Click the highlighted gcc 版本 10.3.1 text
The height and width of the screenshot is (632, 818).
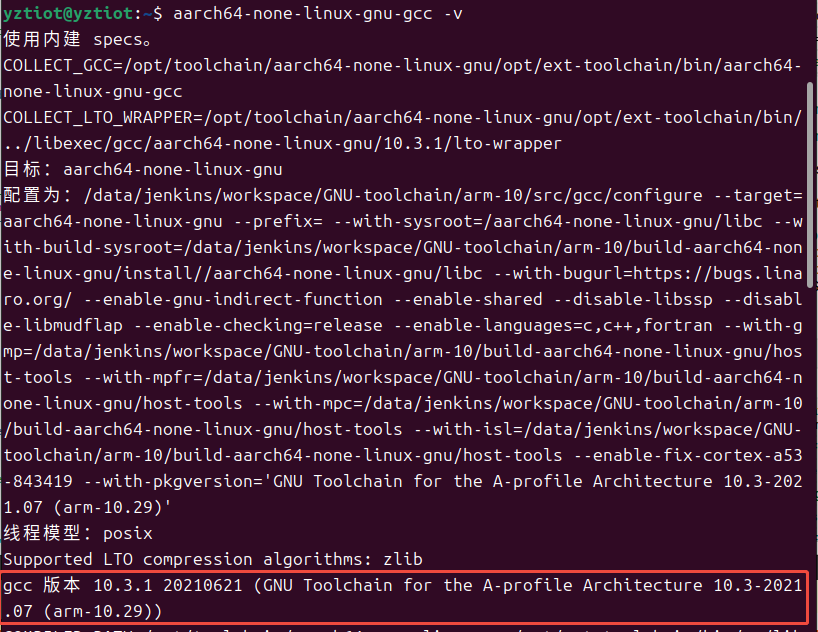(78, 586)
